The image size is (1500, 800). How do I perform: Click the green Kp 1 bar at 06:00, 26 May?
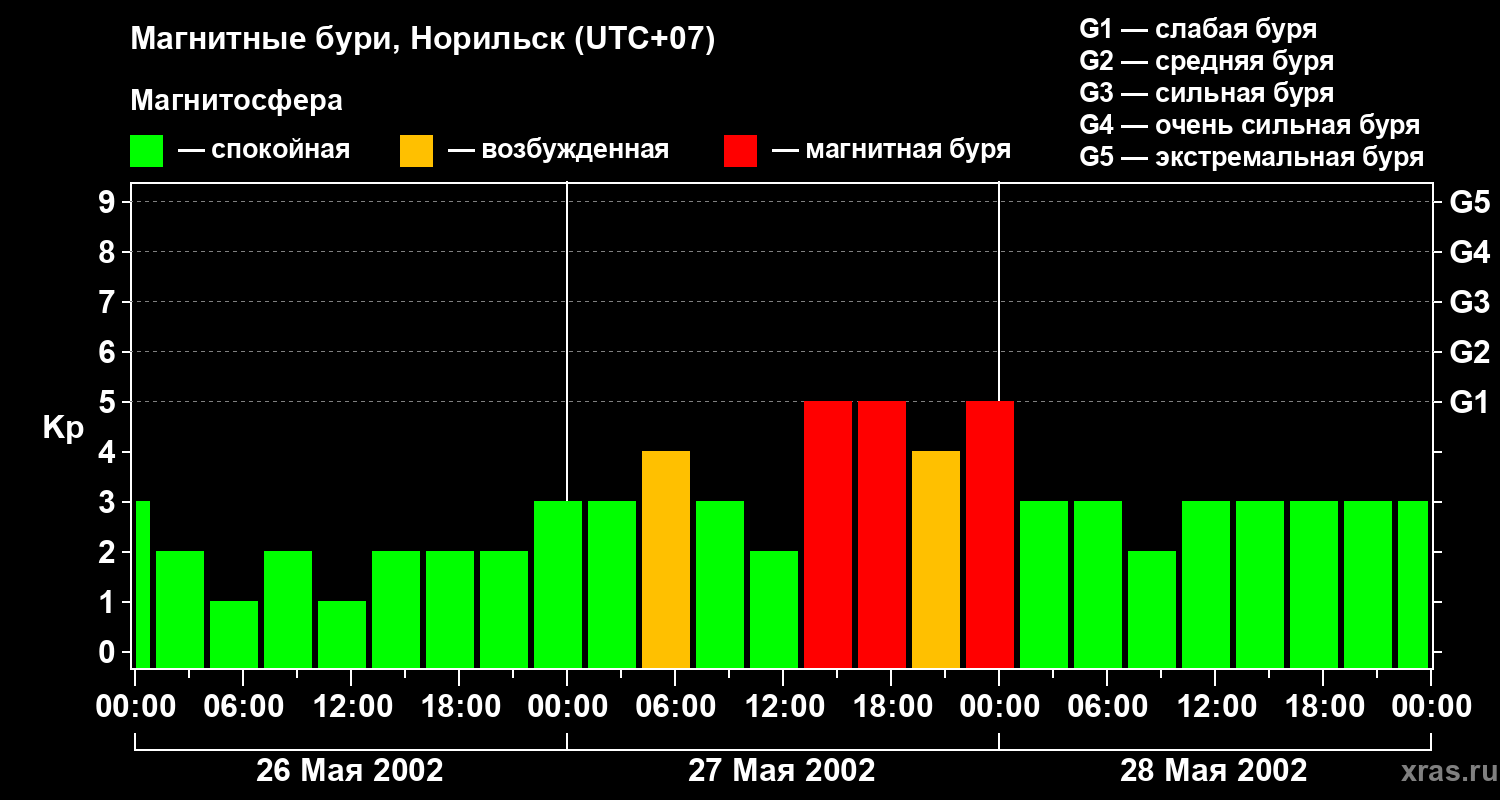click(x=234, y=634)
